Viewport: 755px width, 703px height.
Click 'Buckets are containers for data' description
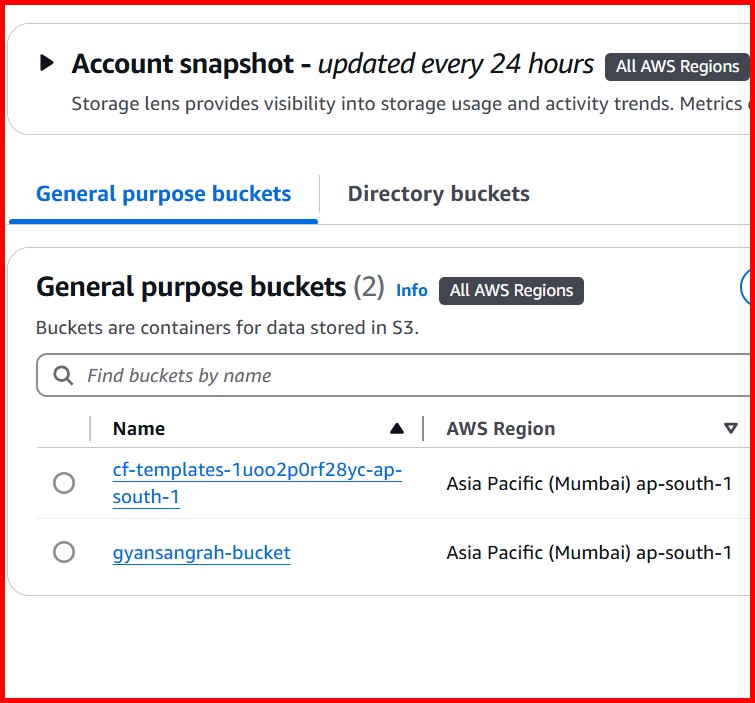click(x=227, y=328)
